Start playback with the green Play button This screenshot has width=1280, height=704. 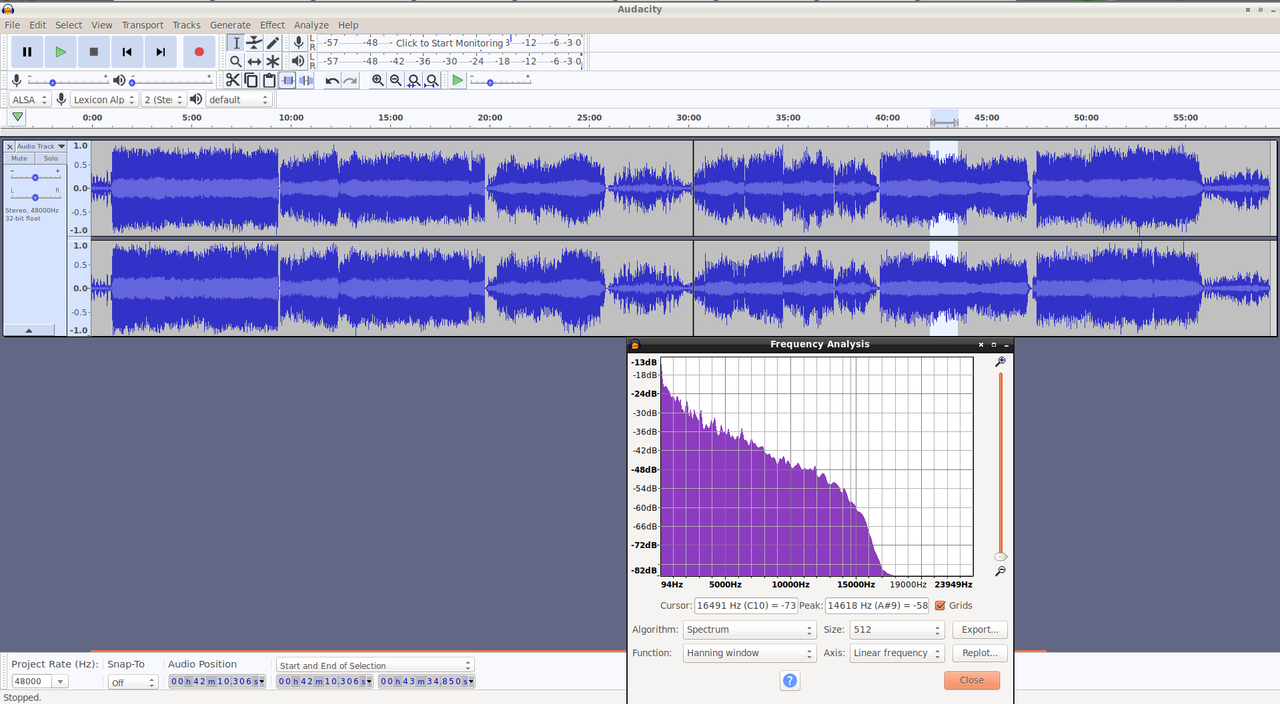pos(61,52)
